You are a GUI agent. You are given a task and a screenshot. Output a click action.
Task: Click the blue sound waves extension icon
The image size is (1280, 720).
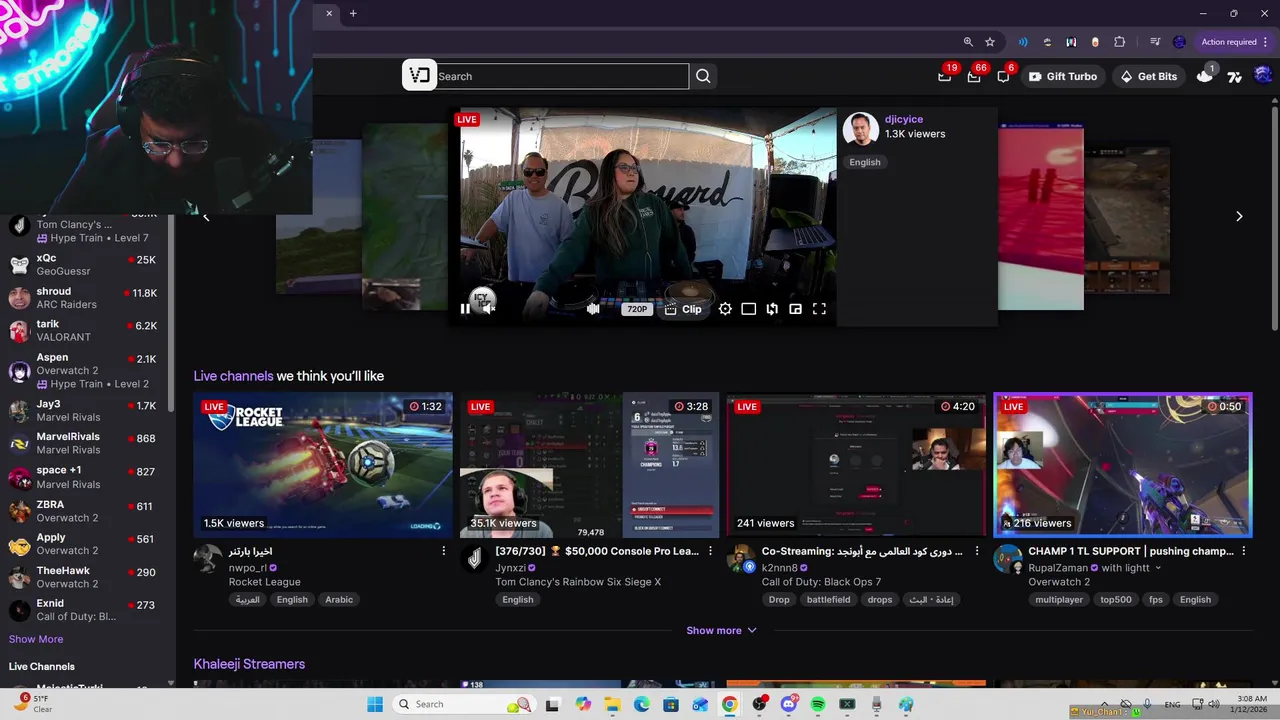pos(1023,42)
